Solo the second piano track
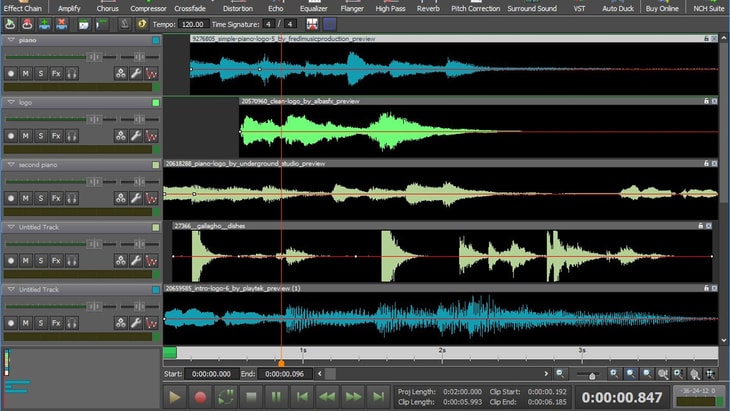The image size is (730, 411). point(41,198)
